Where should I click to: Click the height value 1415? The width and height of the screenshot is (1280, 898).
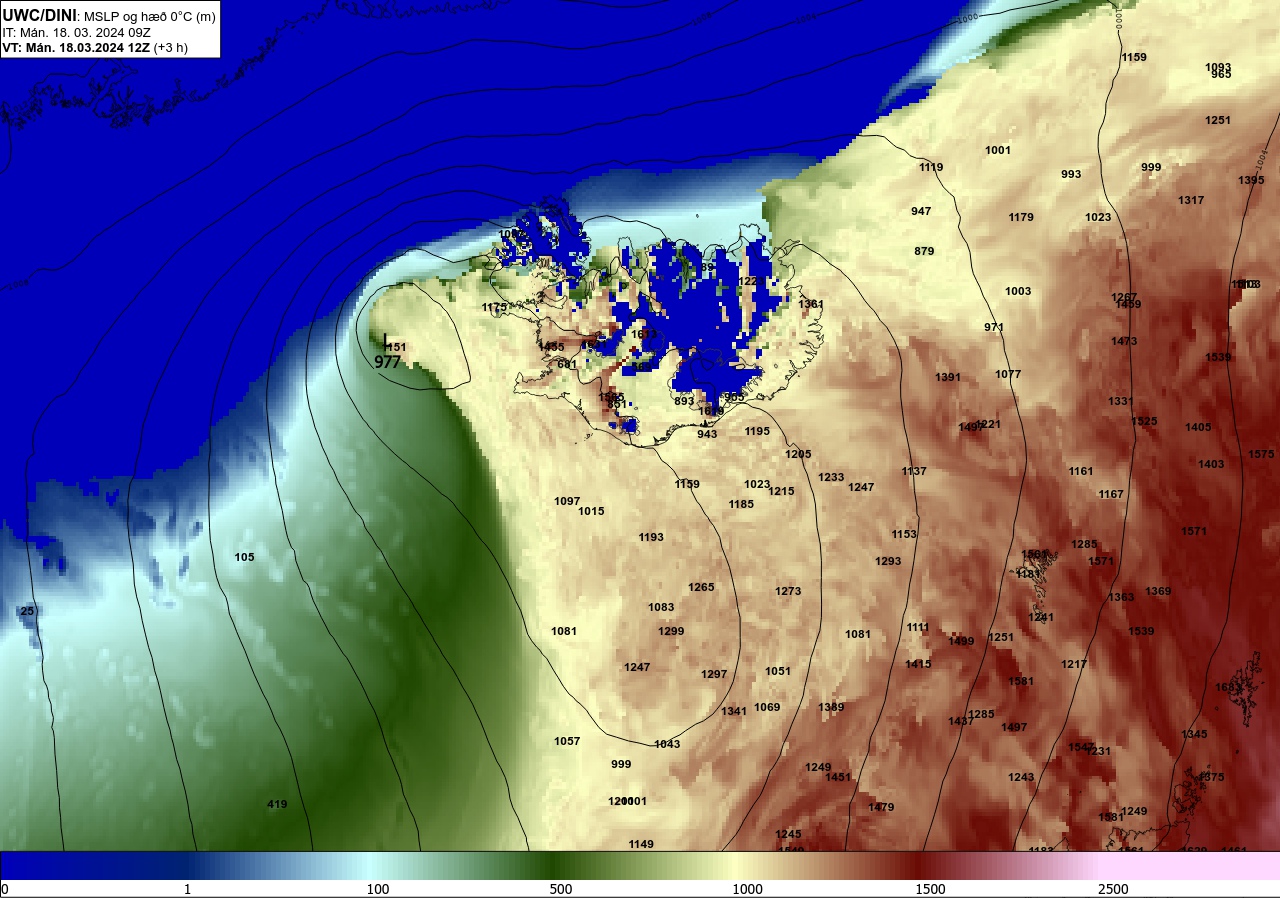[918, 664]
